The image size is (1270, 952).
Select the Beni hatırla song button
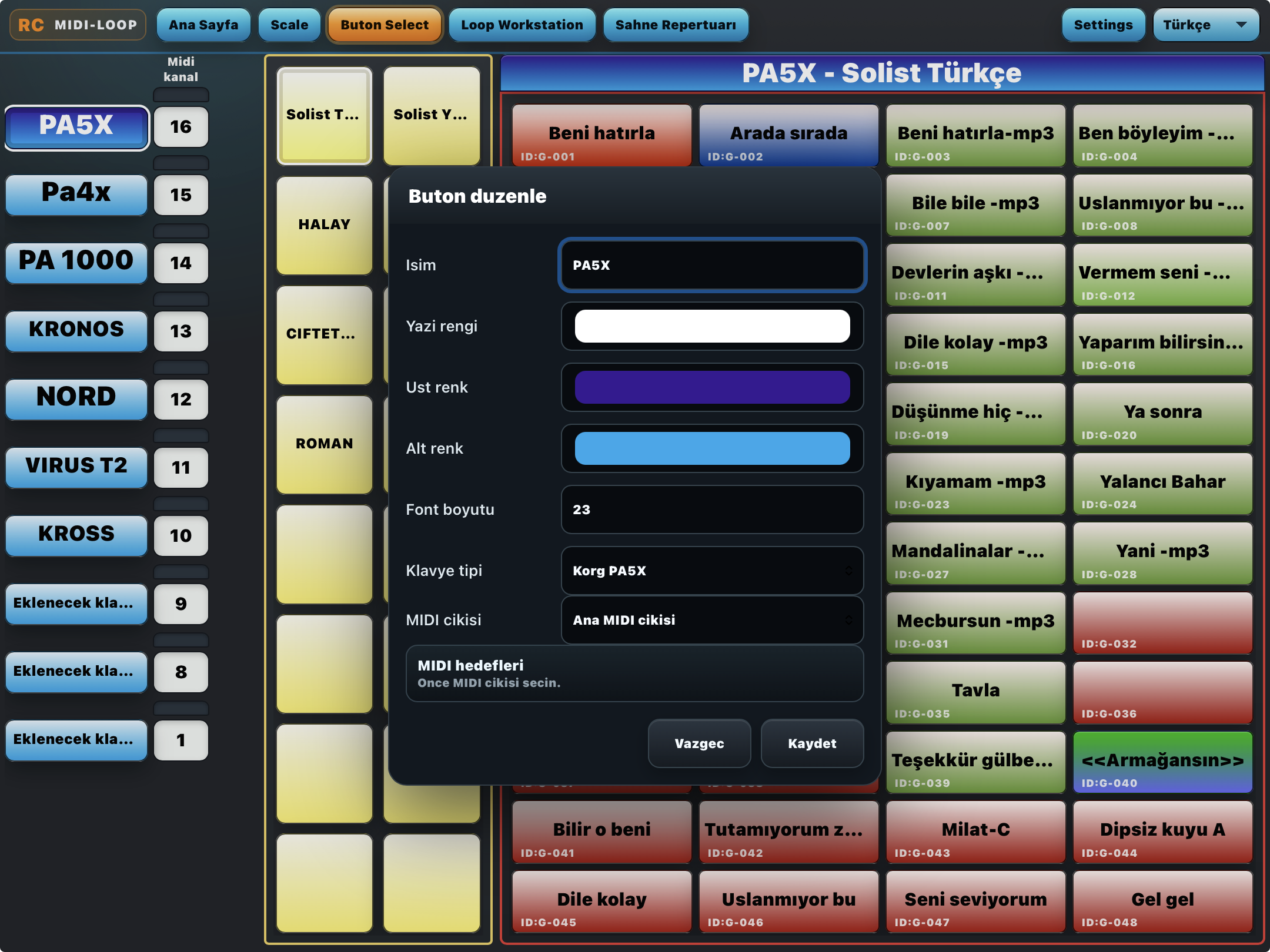click(601, 136)
